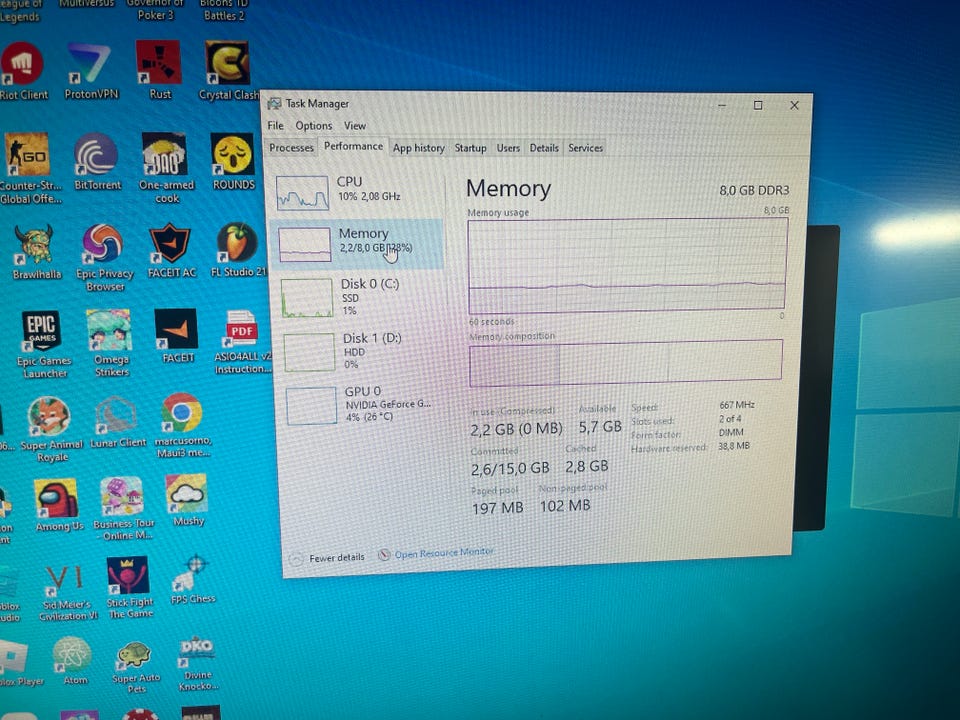Image resolution: width=960 pixels, height=720 pixels.
Task: Click the 102 MB Non-paged pool value
Action: pos(564,506)
